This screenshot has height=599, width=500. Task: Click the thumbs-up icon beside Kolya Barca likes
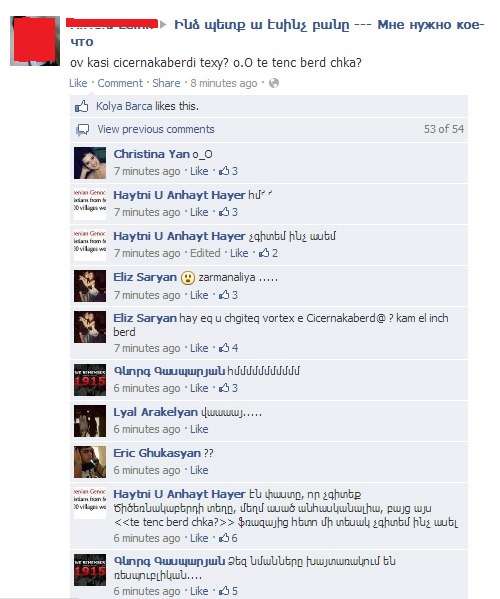click(82, 106)
